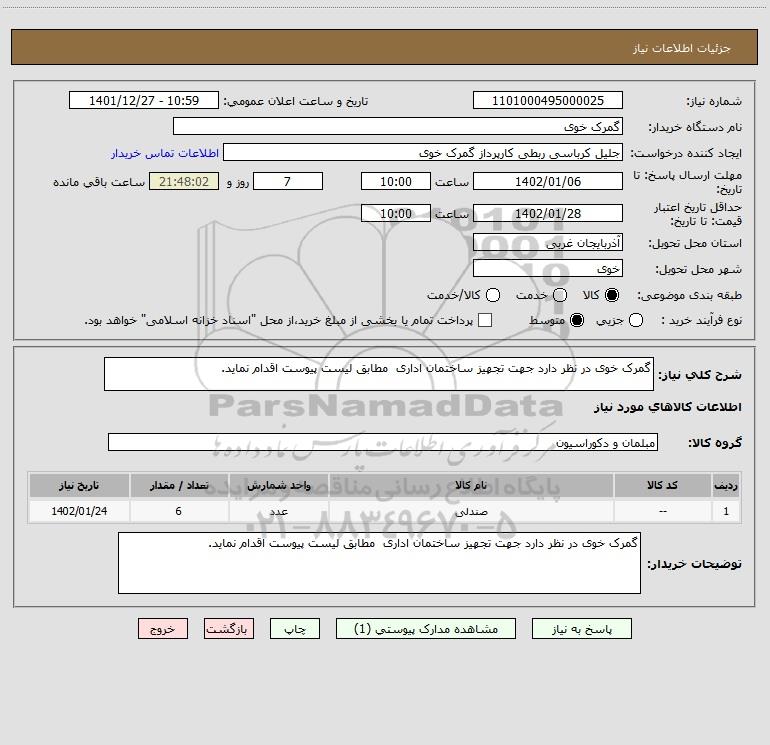Viewport: 770px width, 745px height.
Task: Click the تاریخ نیاز column header
Action: click(x=79, y=485)
